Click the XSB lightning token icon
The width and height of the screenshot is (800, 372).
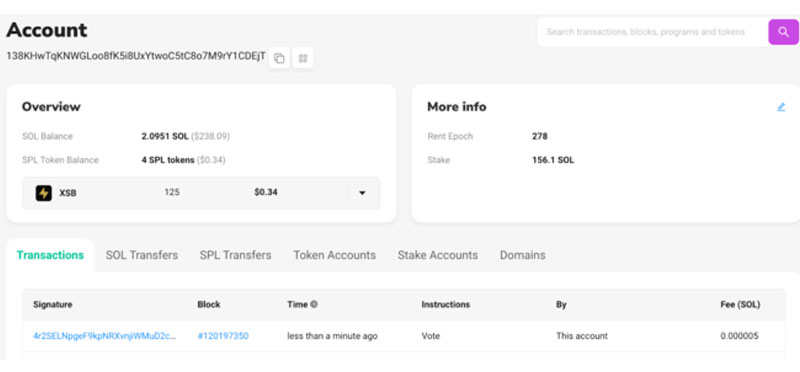[43, 193]
